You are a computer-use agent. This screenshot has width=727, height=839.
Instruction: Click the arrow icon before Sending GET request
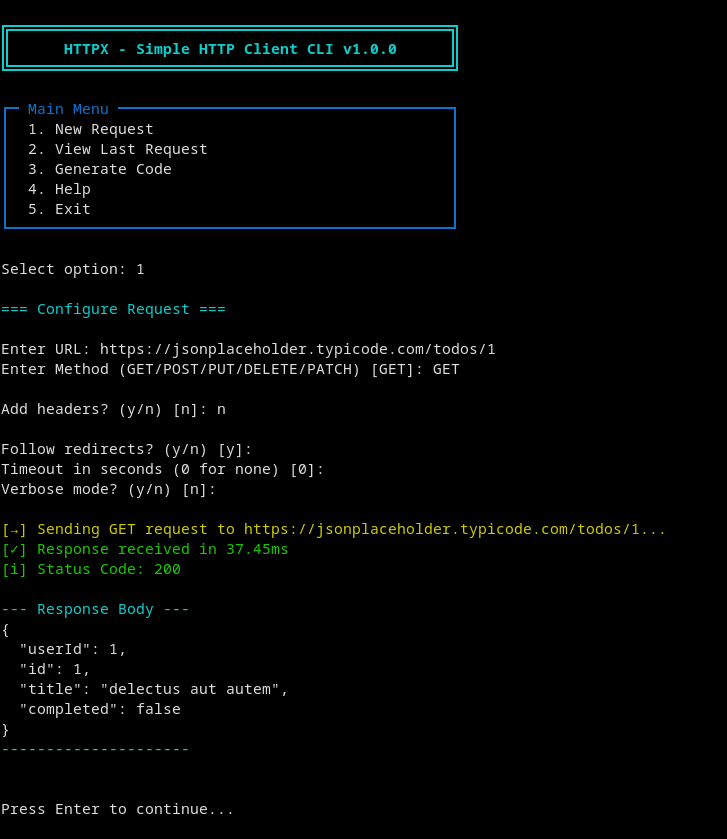(14, 530)
